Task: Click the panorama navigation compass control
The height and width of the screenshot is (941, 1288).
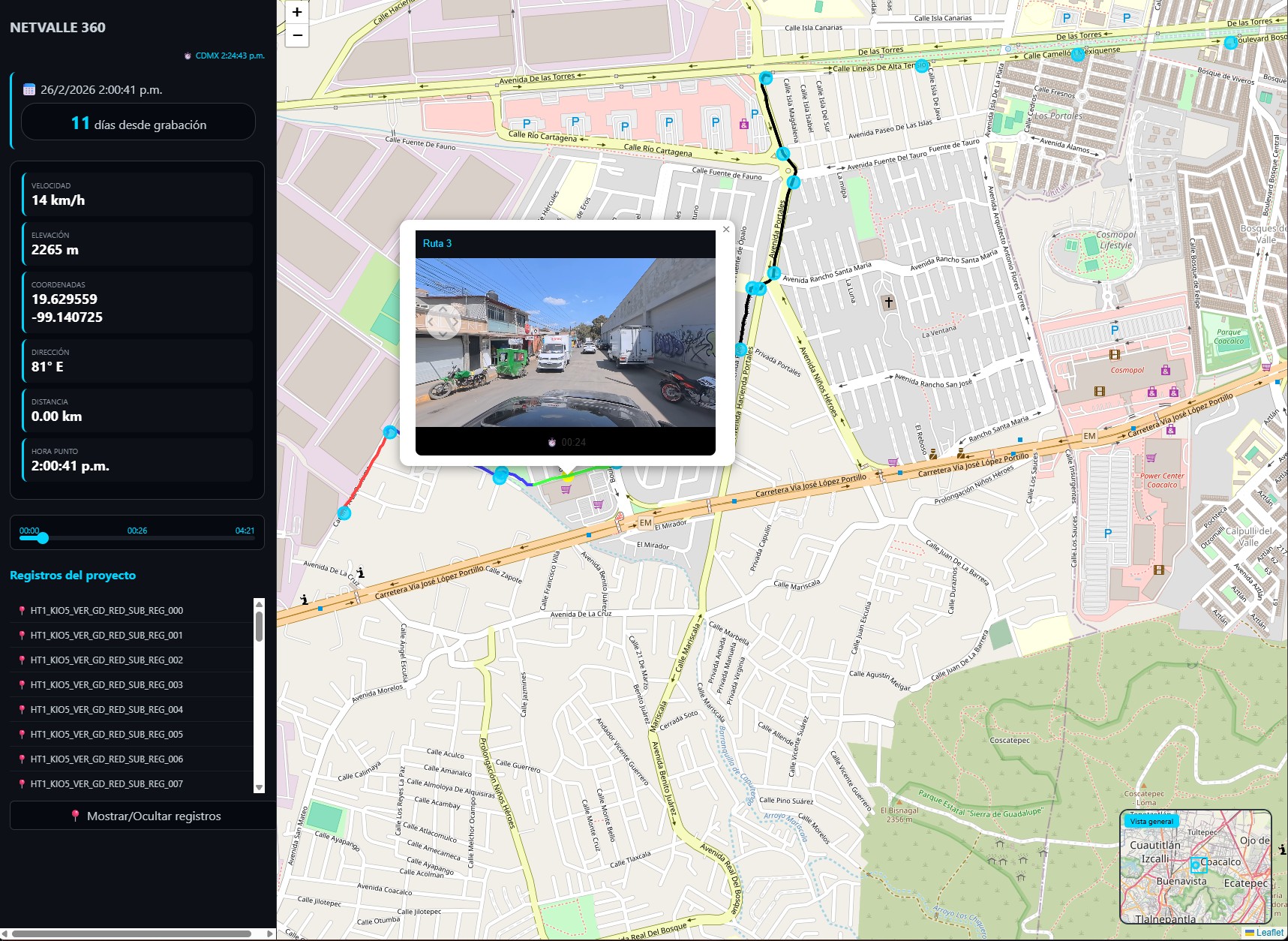Action: pos(443,322)
